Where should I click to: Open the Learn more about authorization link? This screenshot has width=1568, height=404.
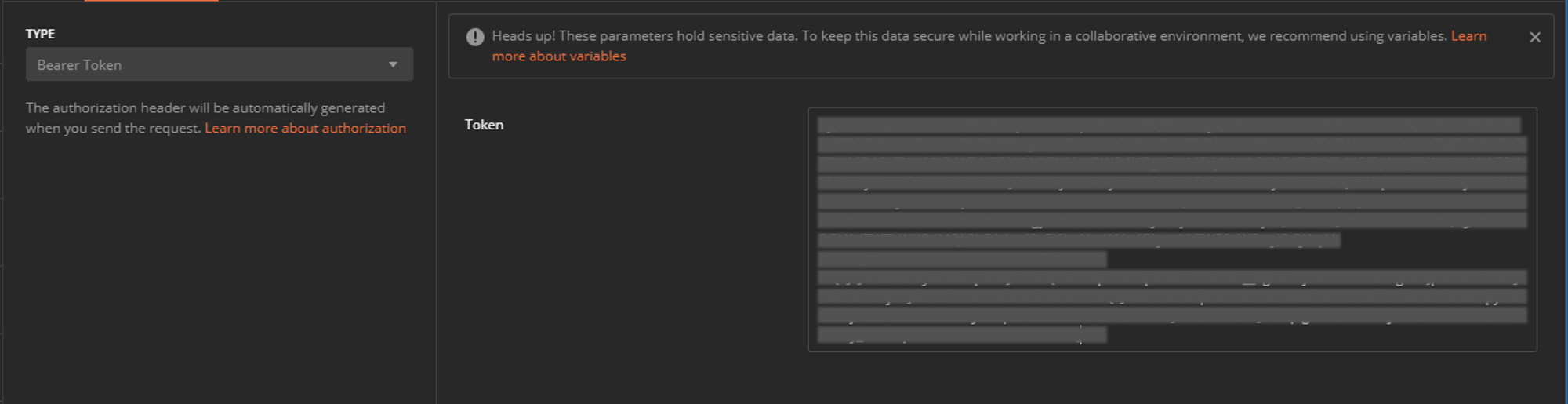tap(305, 128)
